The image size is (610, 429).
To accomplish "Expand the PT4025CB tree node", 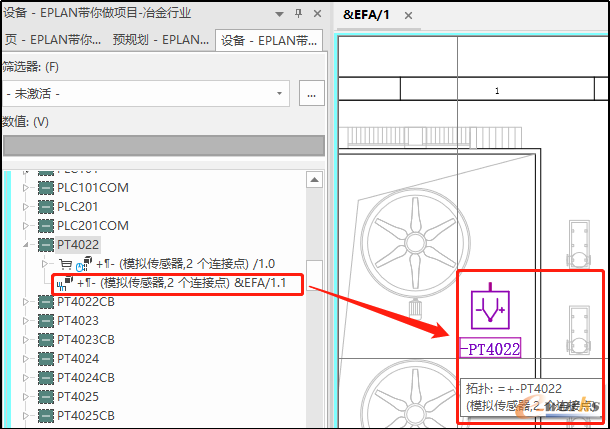I will point(26,416).
